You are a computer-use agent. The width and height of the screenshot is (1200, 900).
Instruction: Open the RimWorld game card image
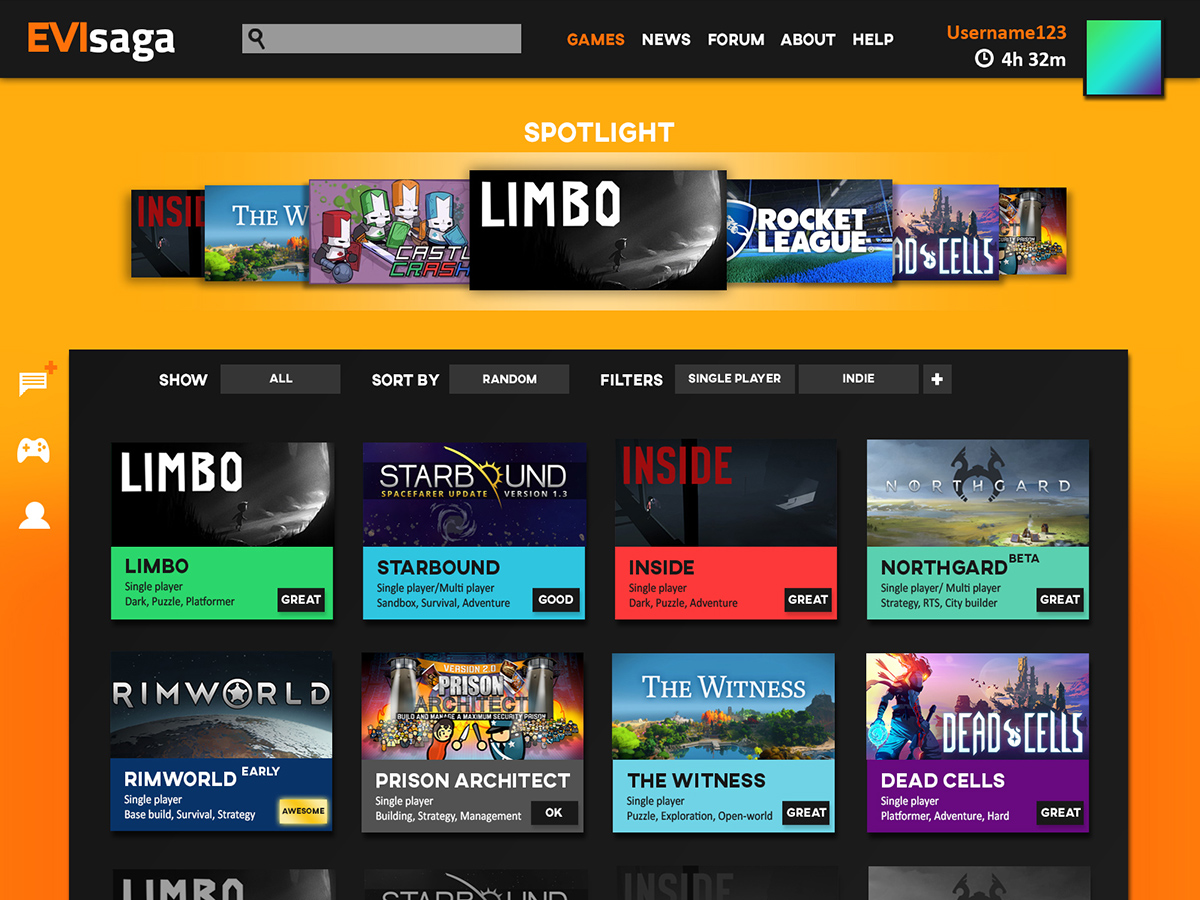pos(222,705)
